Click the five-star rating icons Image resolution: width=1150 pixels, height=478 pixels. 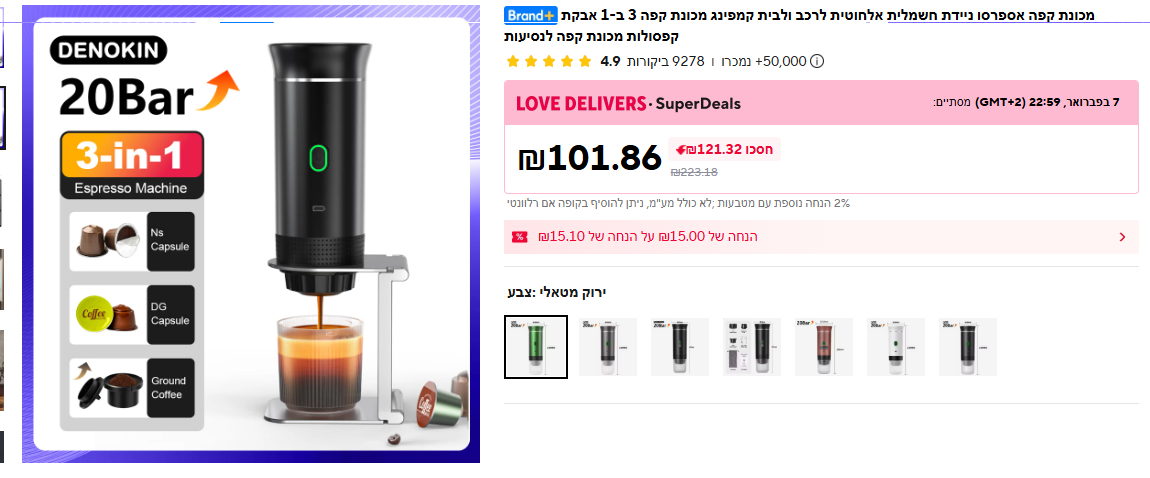click(549, 62)
